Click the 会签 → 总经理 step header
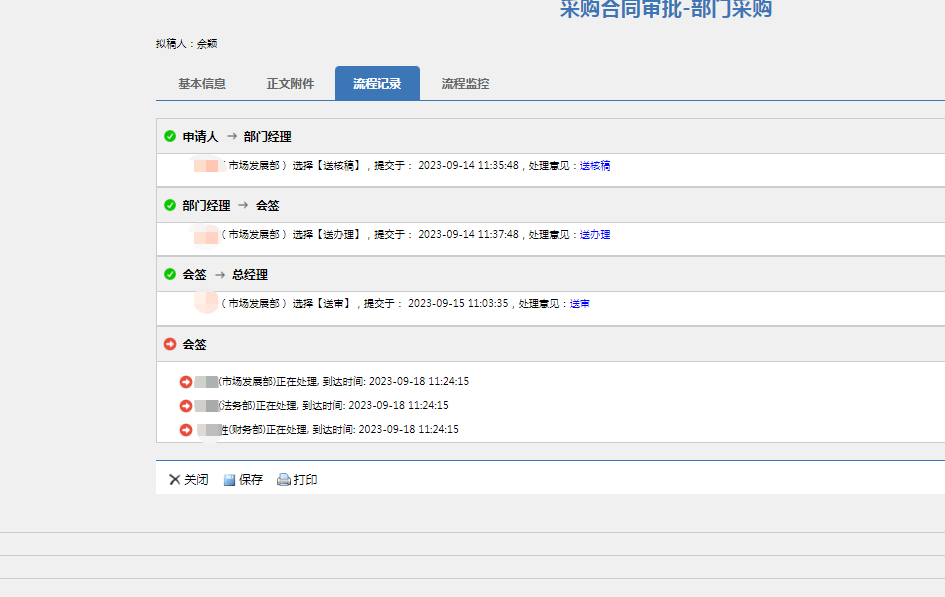 click(x=225, y=275)
